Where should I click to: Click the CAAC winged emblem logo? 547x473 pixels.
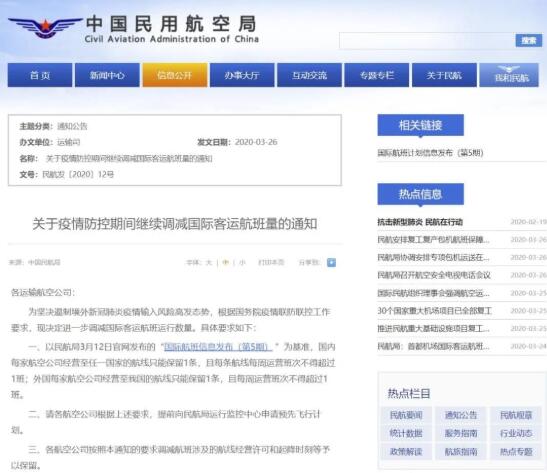[x=45, y=27]
